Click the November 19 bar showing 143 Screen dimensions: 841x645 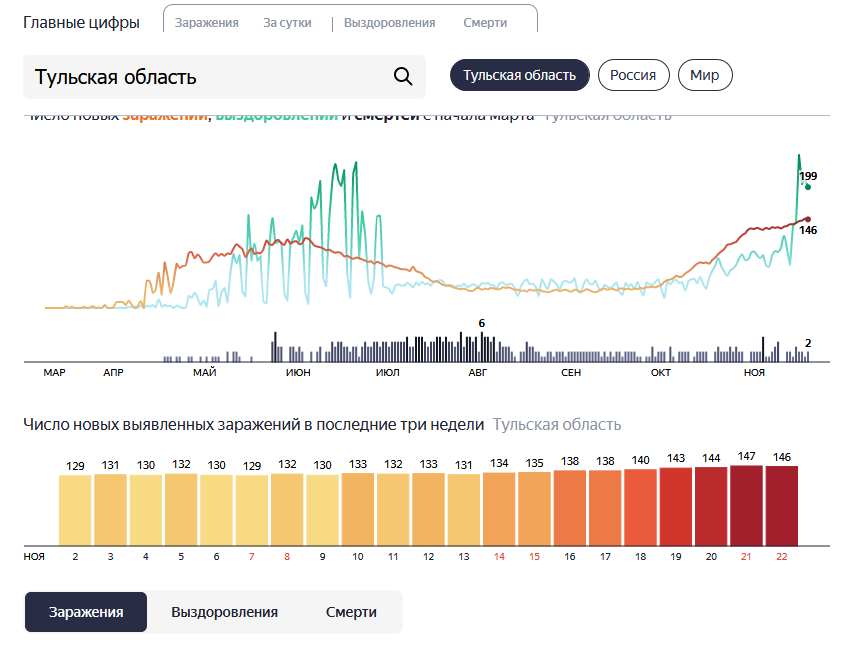point(676,507)
